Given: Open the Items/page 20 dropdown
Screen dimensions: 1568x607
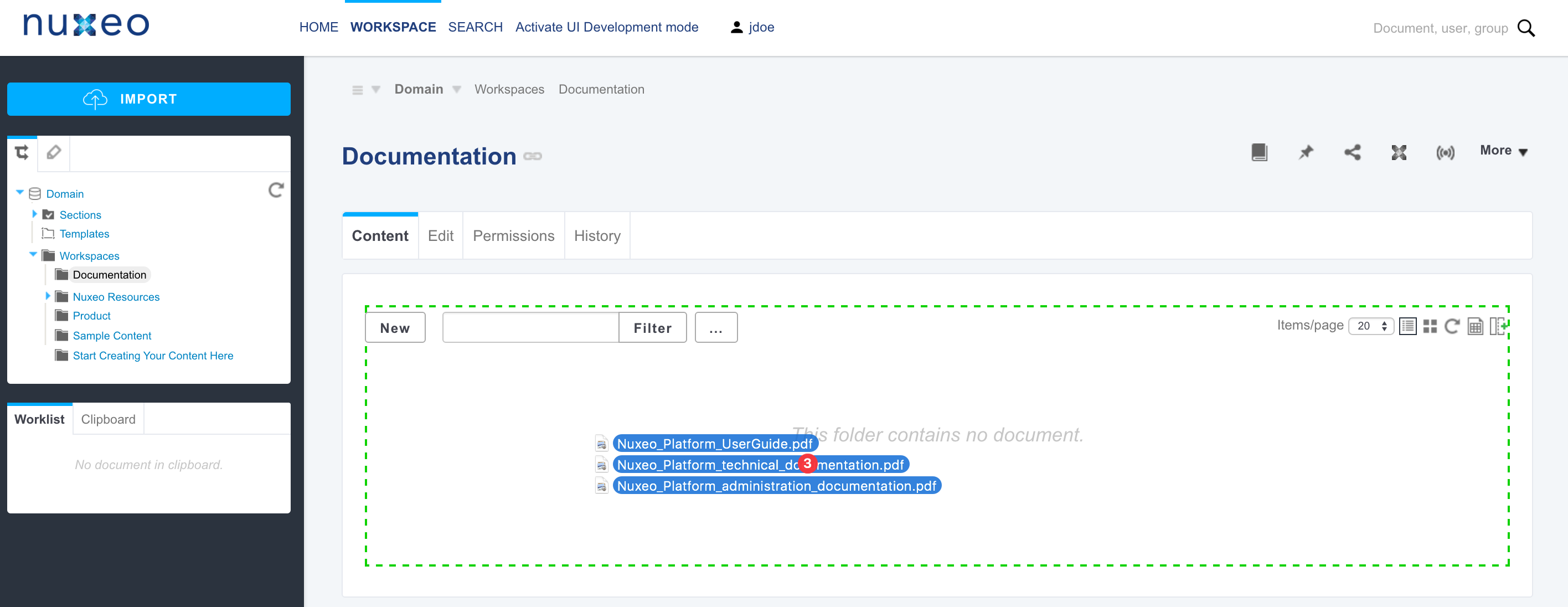Looking at the screenshot, I should point(1371,326).
